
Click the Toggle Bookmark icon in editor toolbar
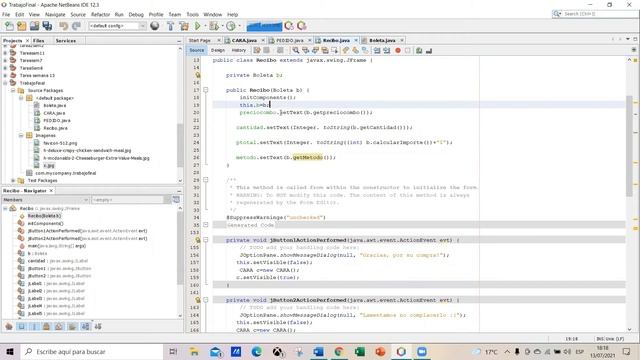click(x=365, y=51)
